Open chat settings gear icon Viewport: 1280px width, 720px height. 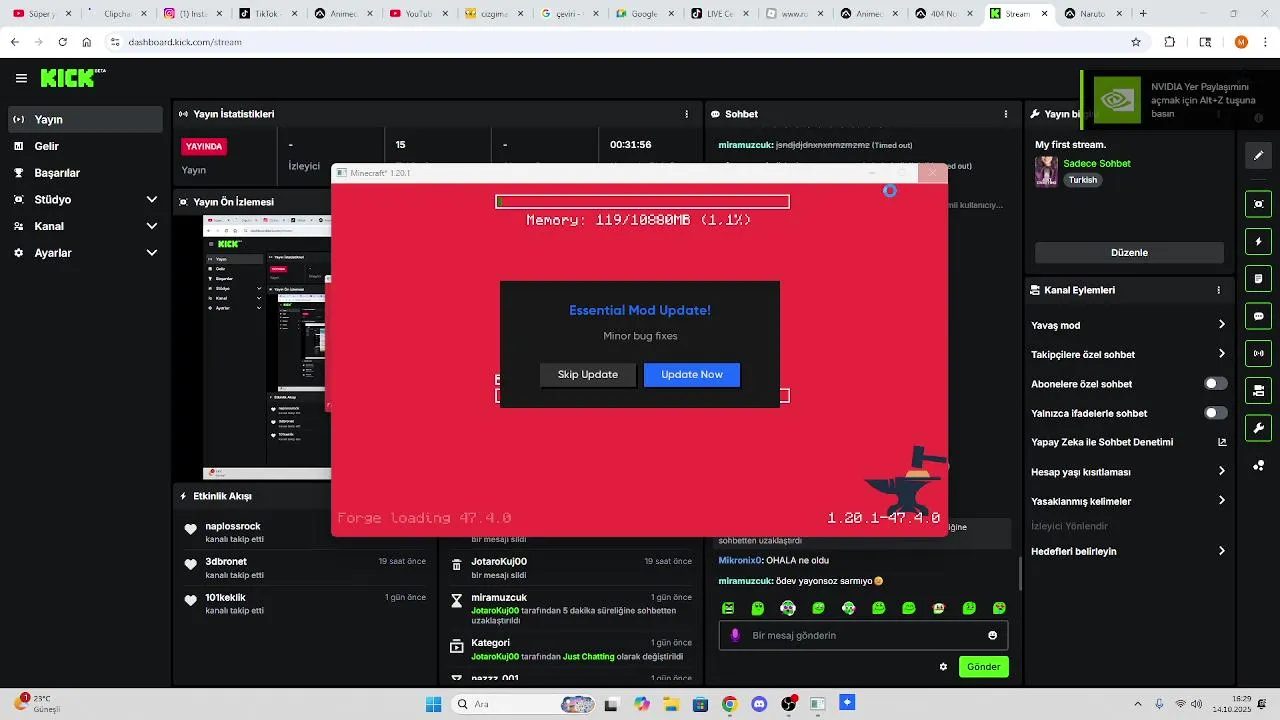(943, 667)
